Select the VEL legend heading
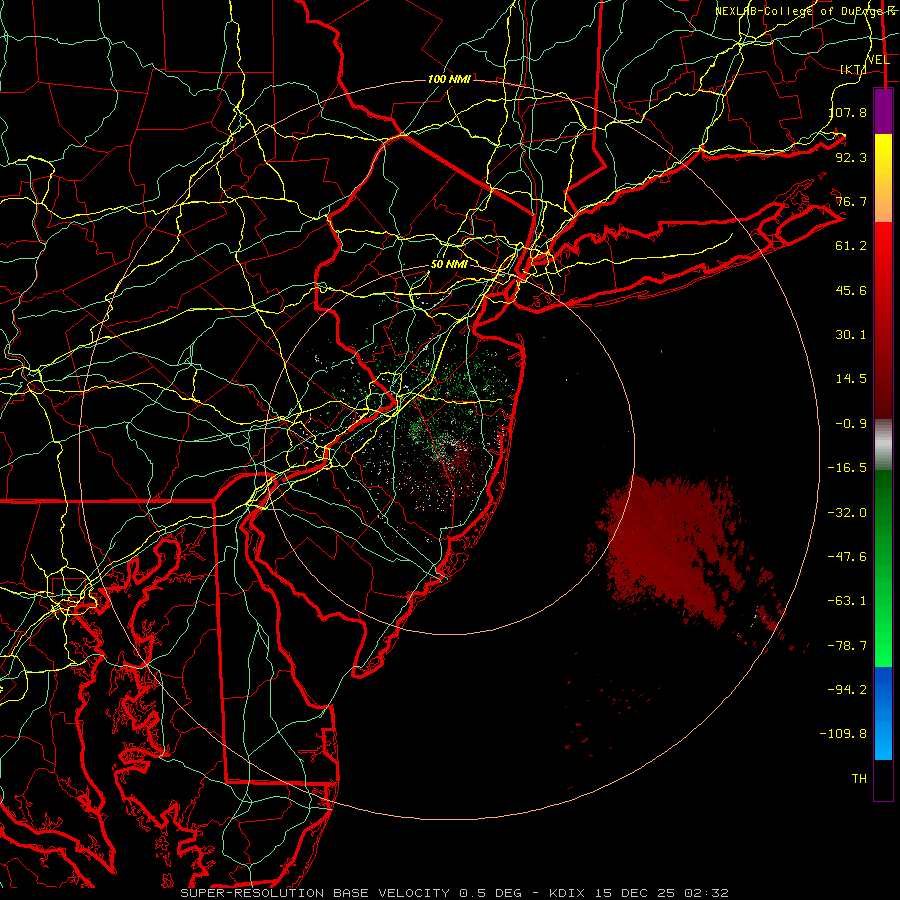Image resolution: width=900 pixels, height=900 pixels. point(878,60)
